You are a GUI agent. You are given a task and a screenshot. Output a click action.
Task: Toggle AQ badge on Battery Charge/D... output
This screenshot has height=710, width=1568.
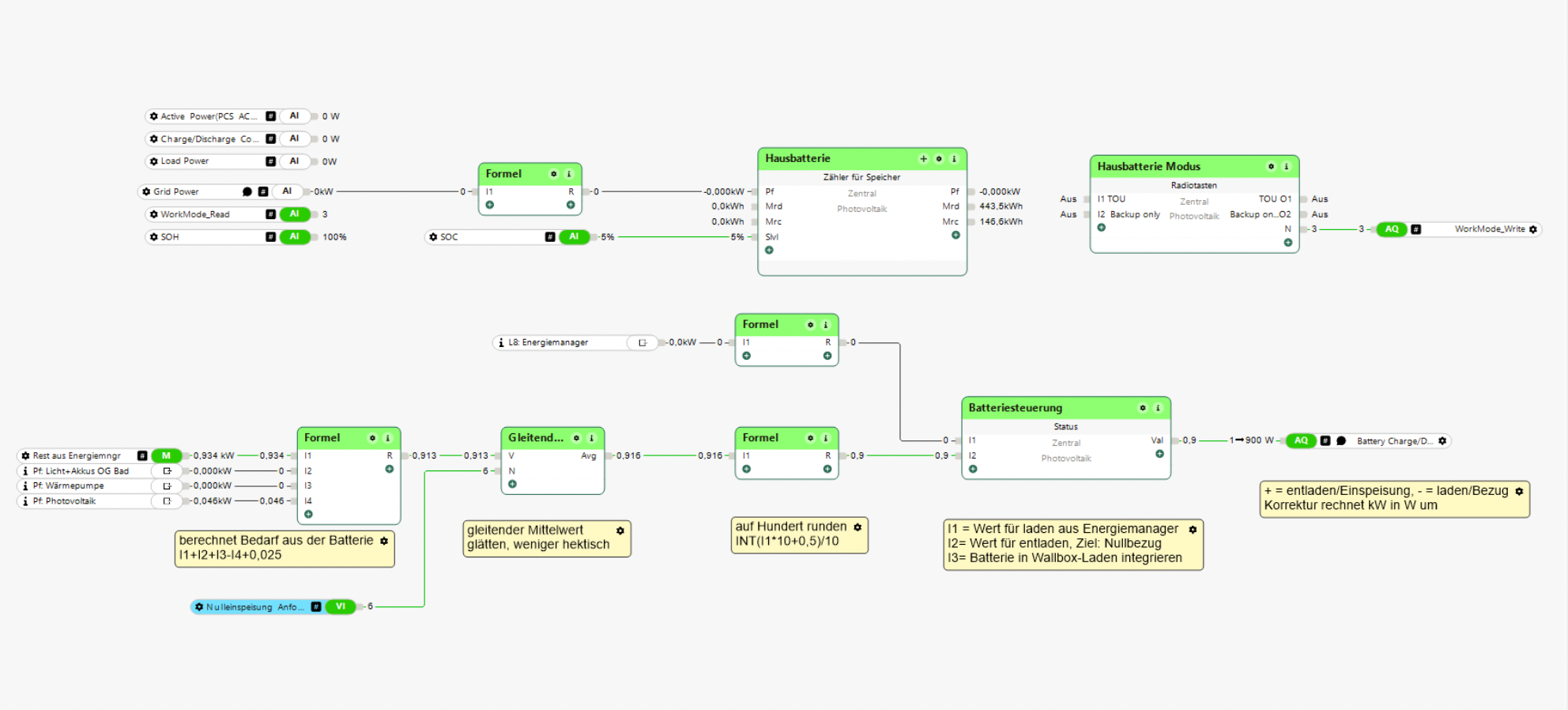[1301, 441]
